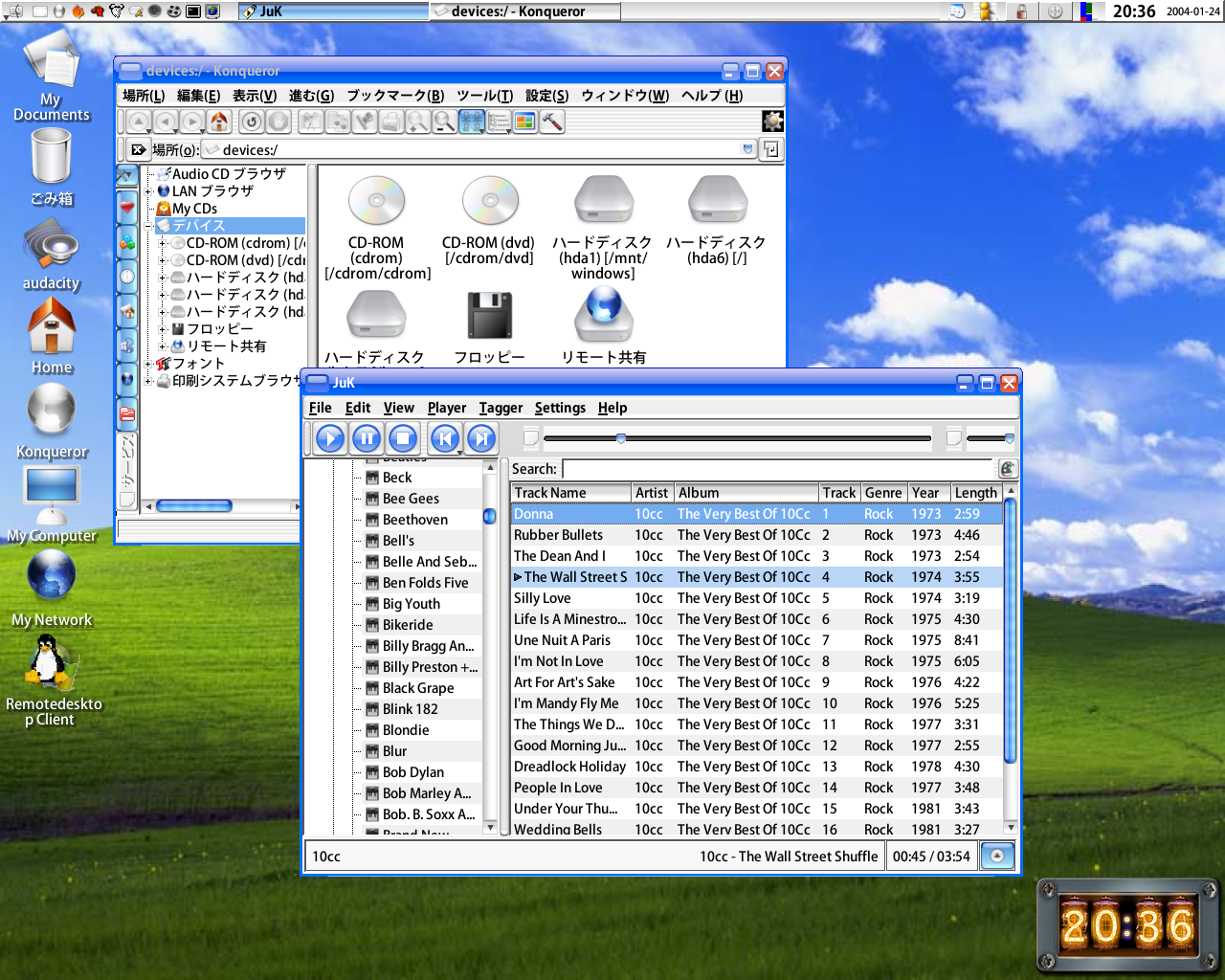Select tree view mode in Konqueror toolbar
The height and width of the screenshot is (980, 1225).
[x=499, y=122]
